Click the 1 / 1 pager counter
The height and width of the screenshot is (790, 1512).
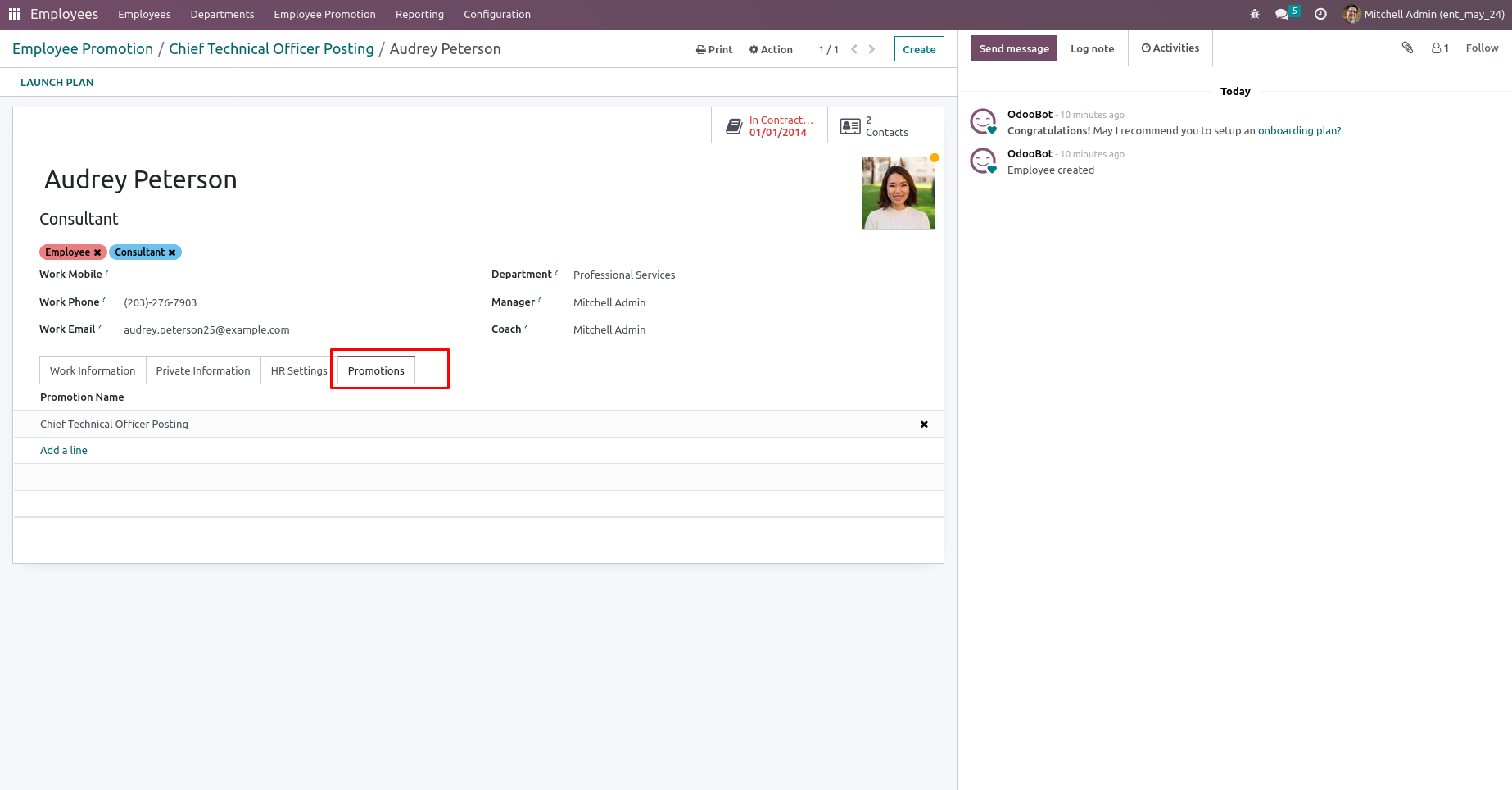pos(829,49)
